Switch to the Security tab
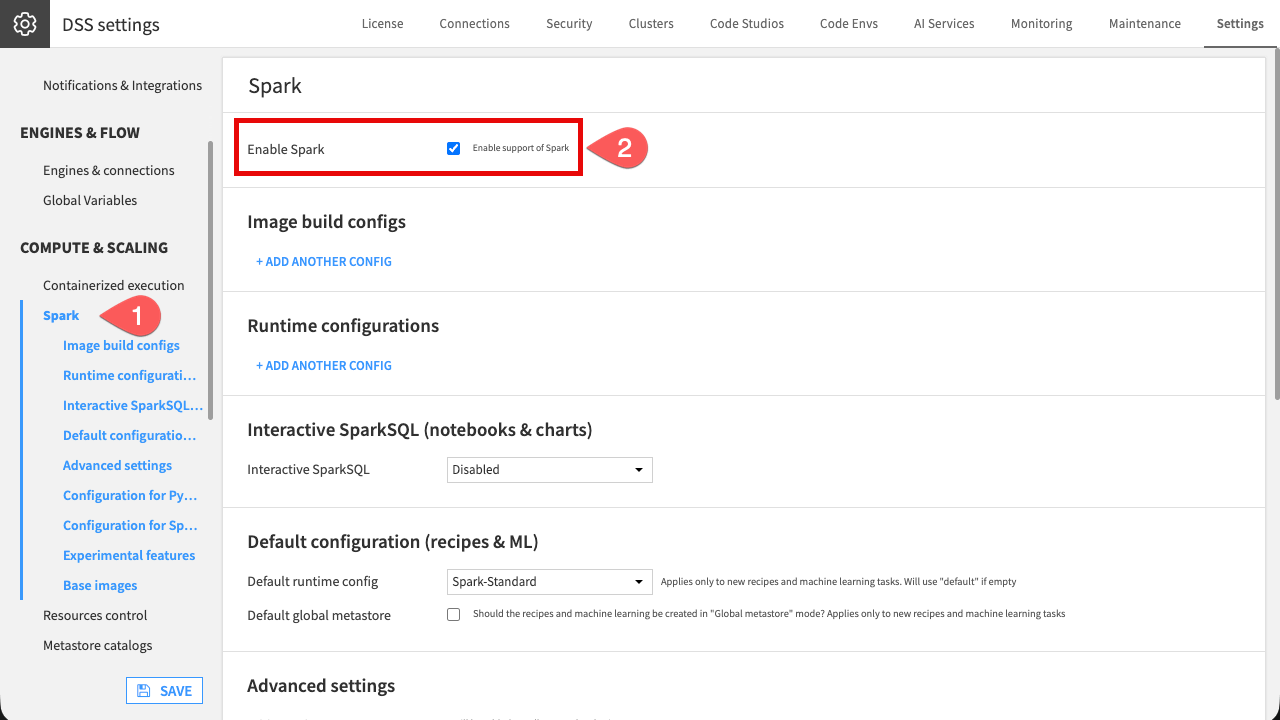This screenshot has height=720, width=1280. coord(569,23)
